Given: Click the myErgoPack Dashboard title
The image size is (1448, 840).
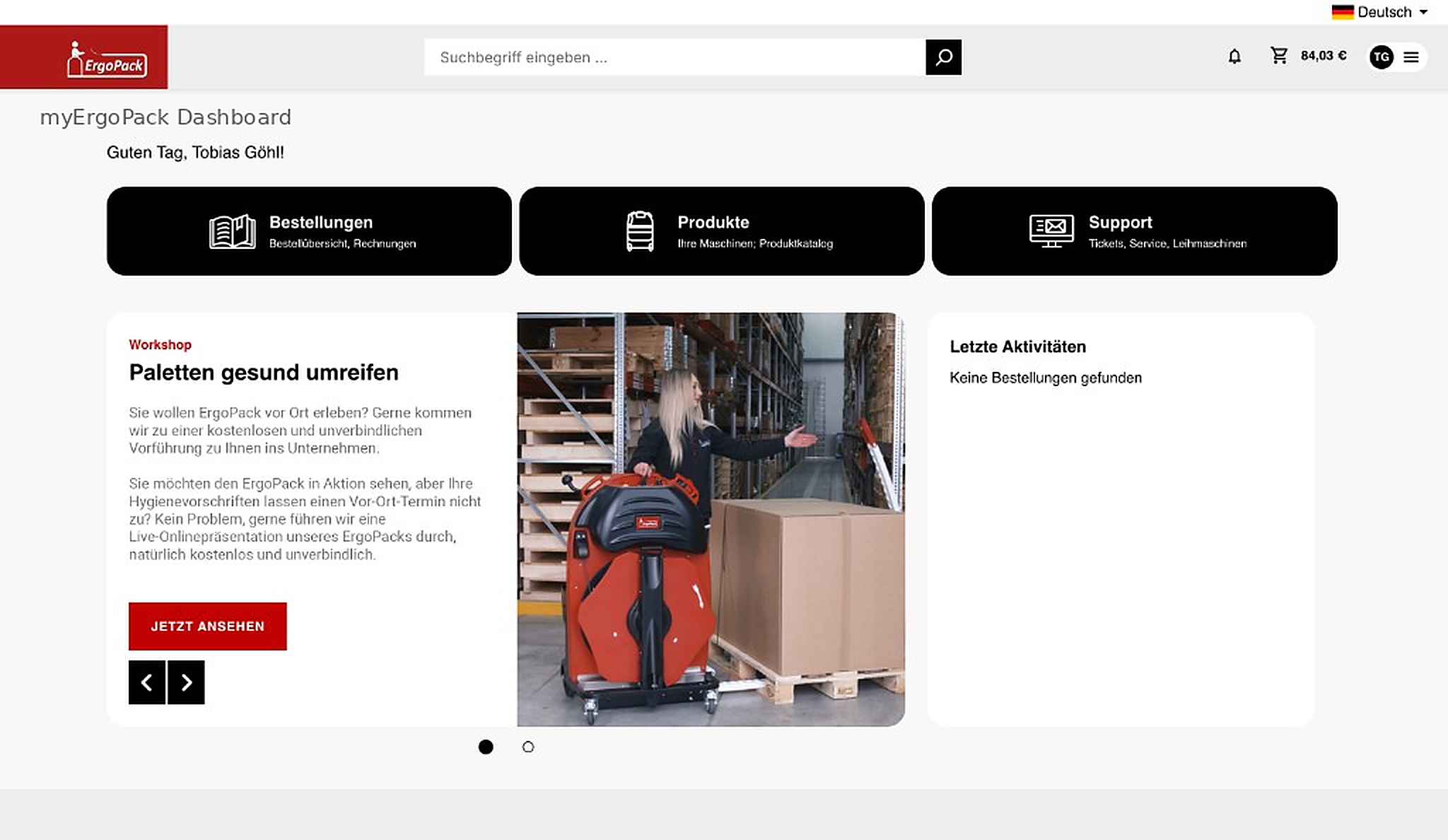Looking at the screenshot, I should click(x=165, y=117).
